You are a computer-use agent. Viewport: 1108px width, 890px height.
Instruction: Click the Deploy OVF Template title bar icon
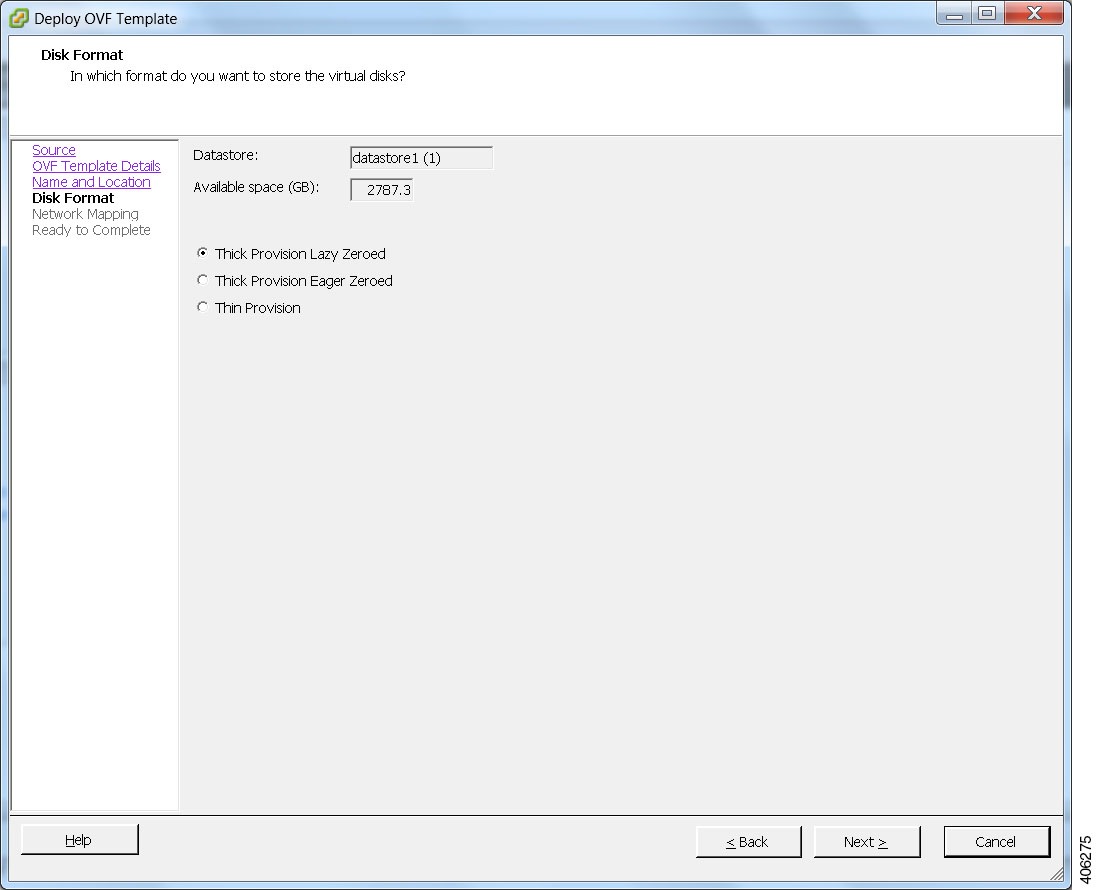tap(19, 18)
